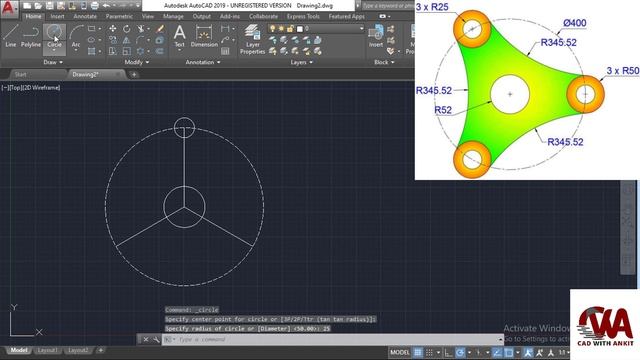Click the Insert block tool
This screenshot has width=640, height=360.
click(x=376, y=36)
